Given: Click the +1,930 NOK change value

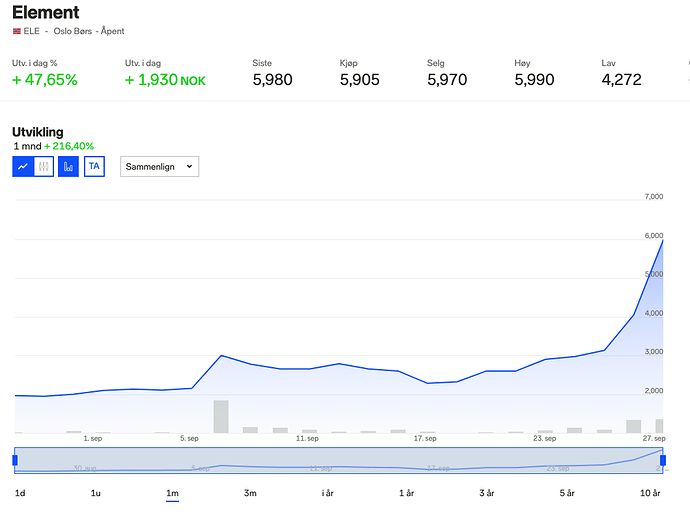Looking at the screenshot, I should point(165,80).
